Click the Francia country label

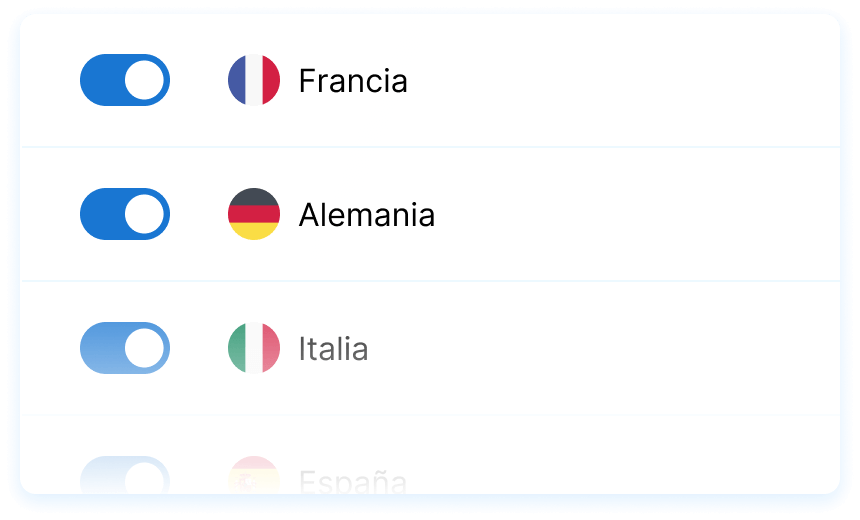[353, 81]
